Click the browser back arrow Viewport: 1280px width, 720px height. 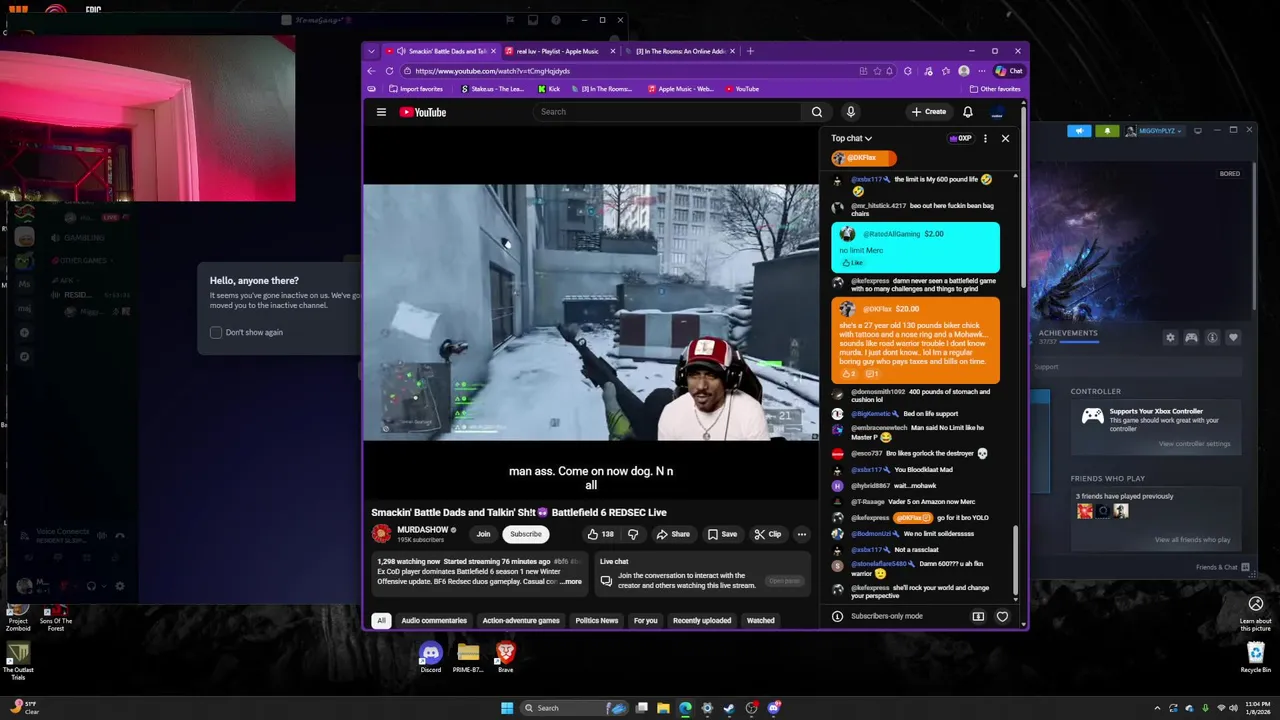pyautogui.click(x=372, y=71)
